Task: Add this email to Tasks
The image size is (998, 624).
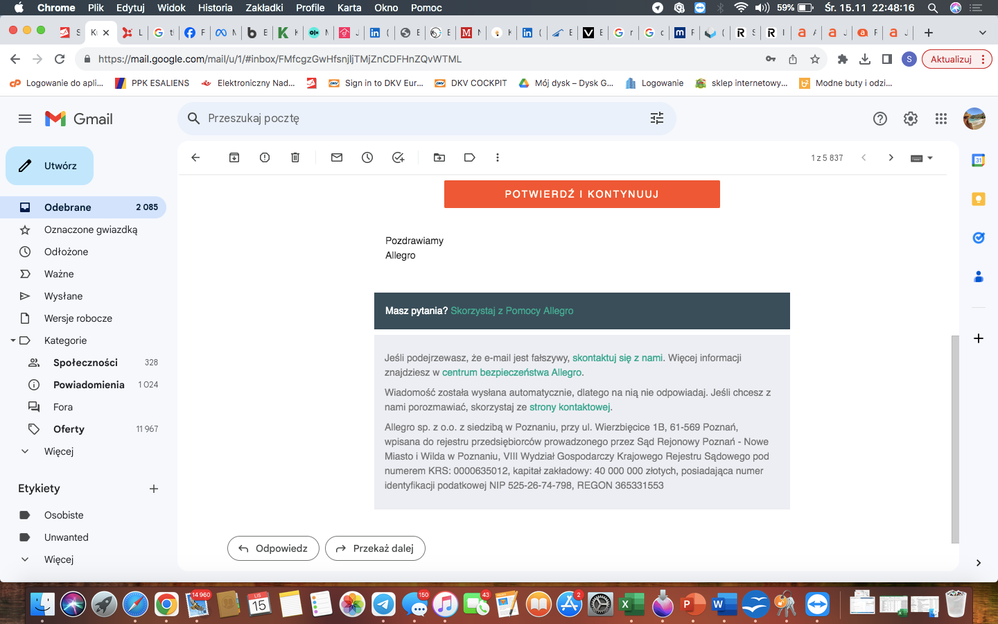Action: pyautogui.click(x=398, y=157)
